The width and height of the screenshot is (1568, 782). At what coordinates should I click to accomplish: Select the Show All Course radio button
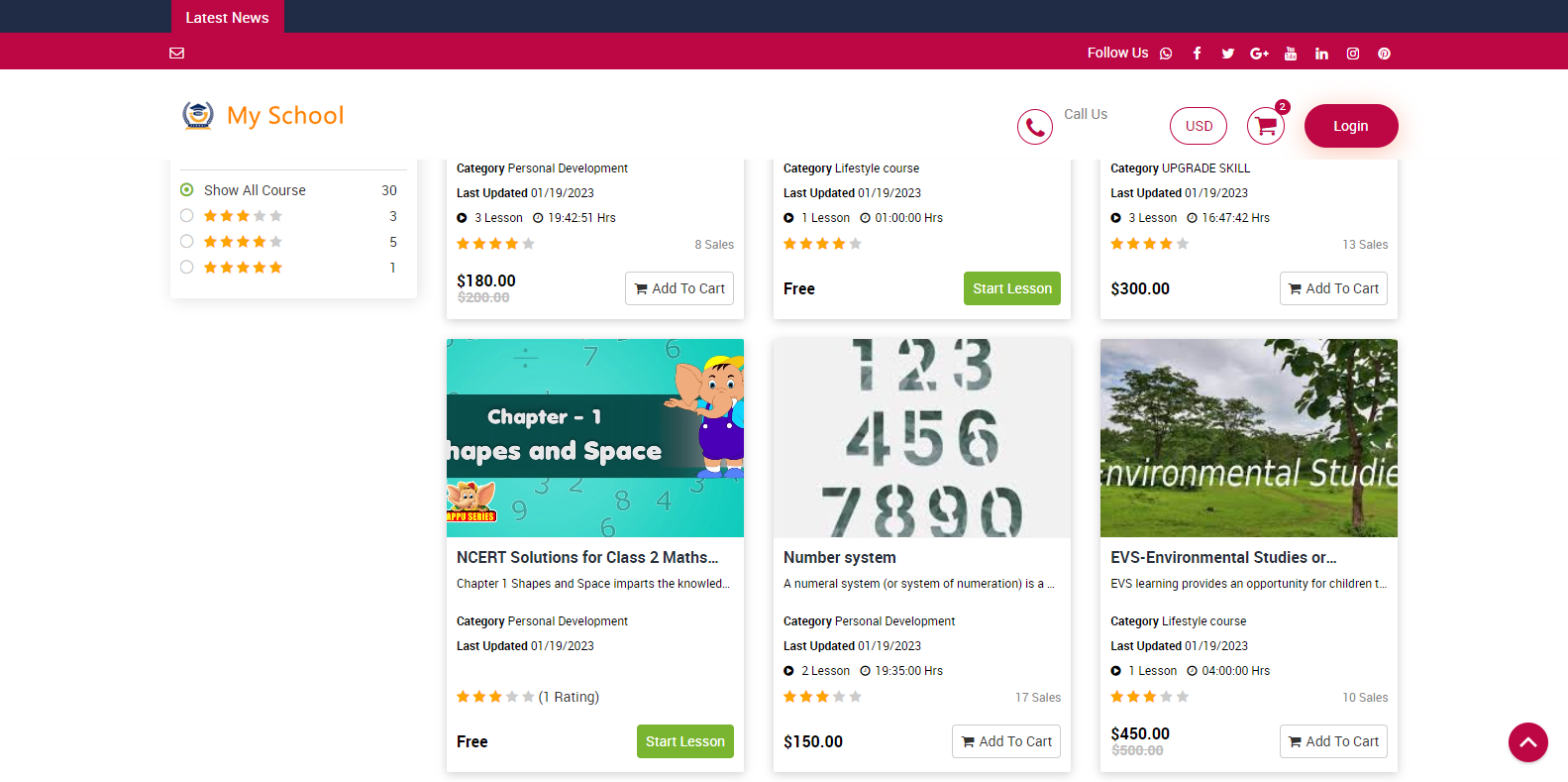click(186, 190)
